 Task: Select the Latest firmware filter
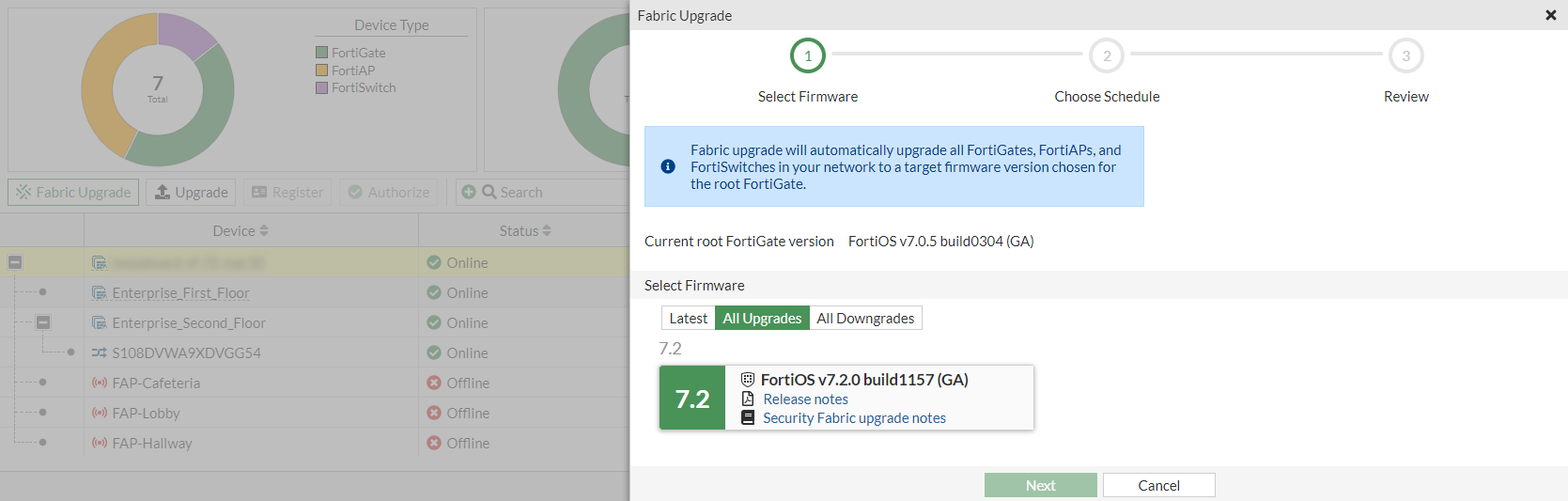coord(688,318)
